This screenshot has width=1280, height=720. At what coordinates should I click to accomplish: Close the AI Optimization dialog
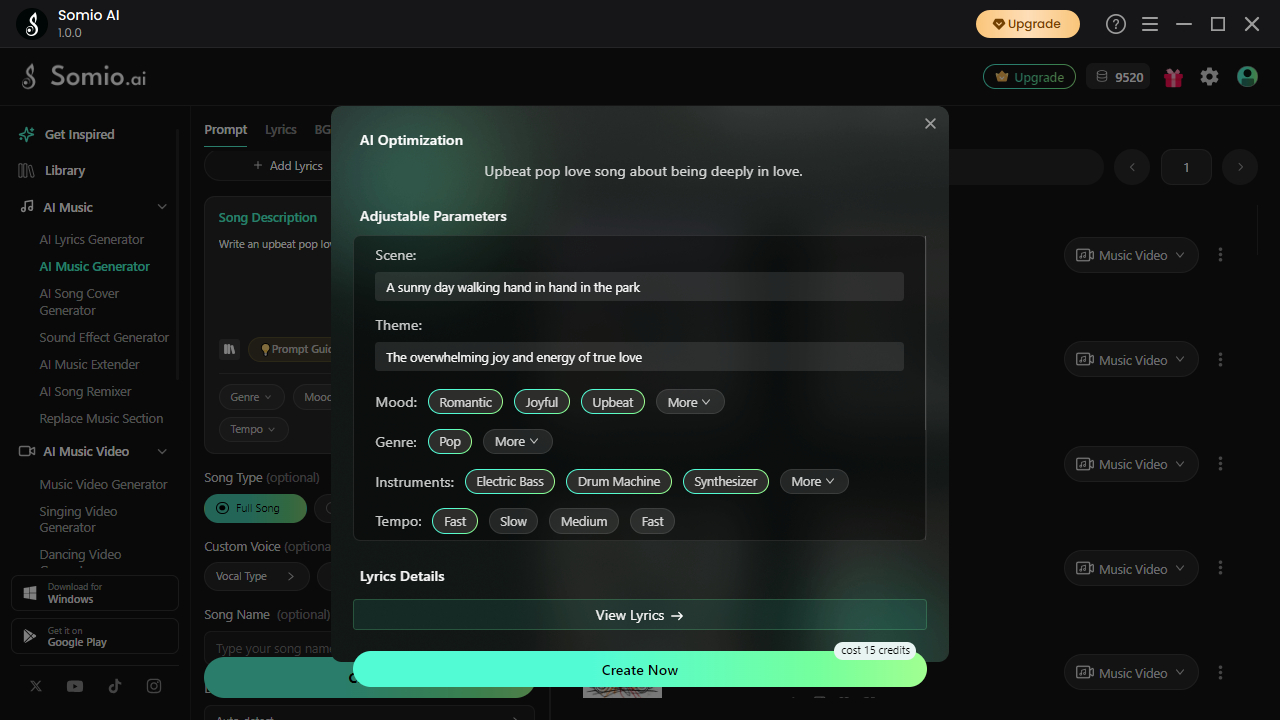pos(930,123)
